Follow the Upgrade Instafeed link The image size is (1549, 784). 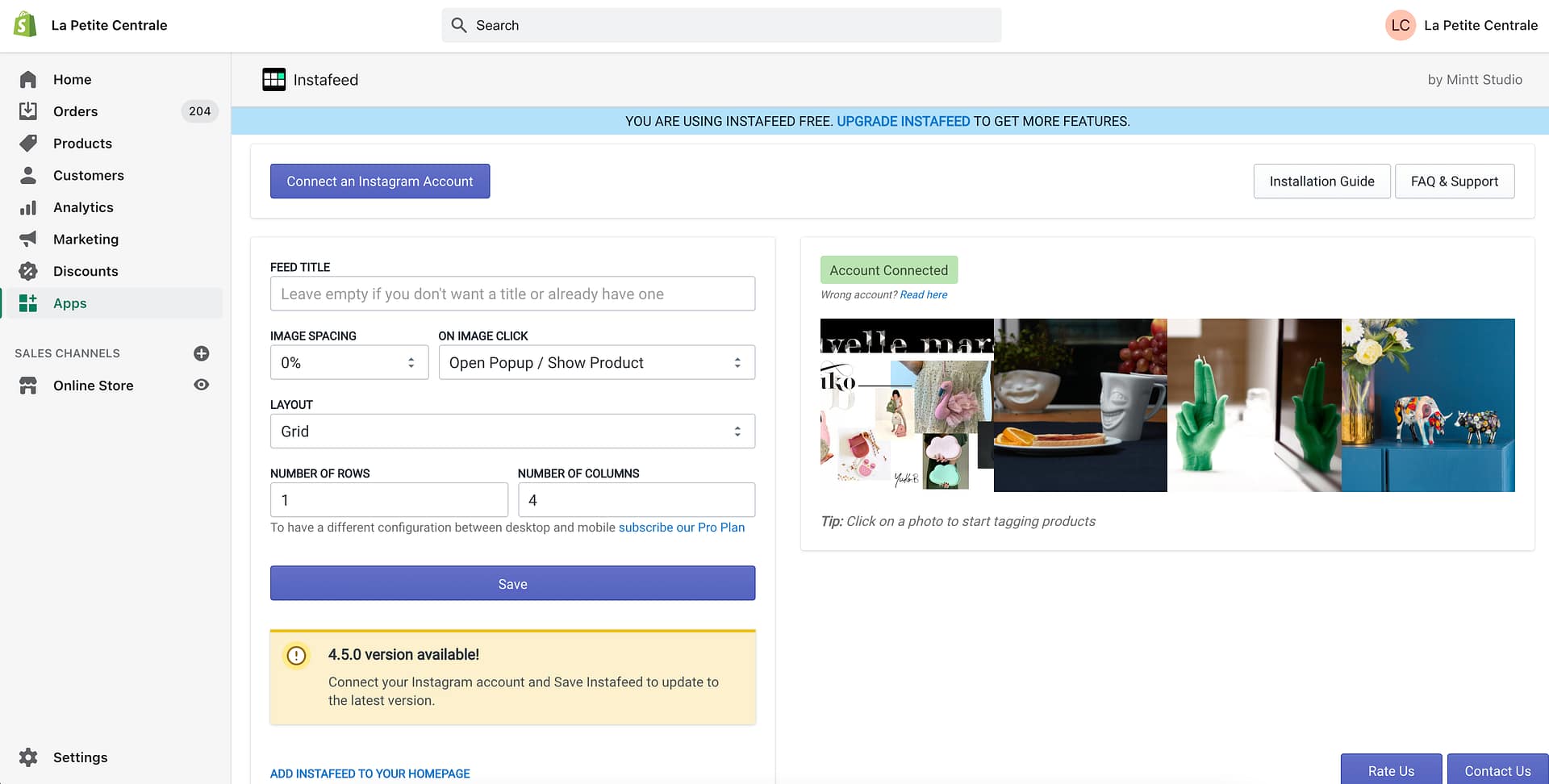903,122
